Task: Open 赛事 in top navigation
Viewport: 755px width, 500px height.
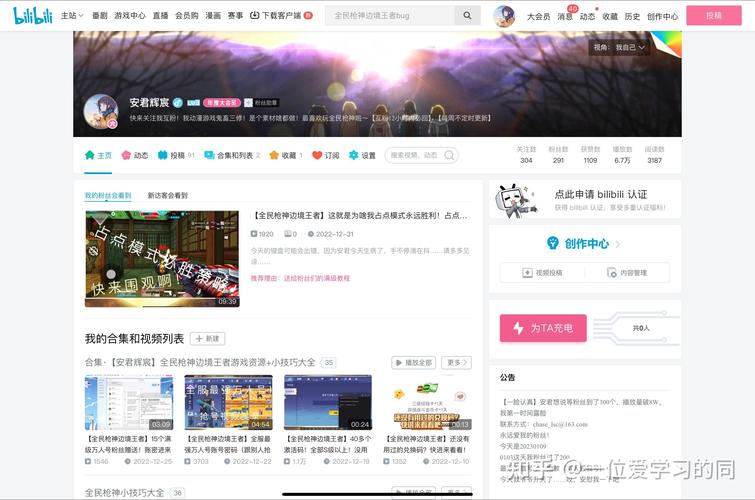Action: (235, 16)
